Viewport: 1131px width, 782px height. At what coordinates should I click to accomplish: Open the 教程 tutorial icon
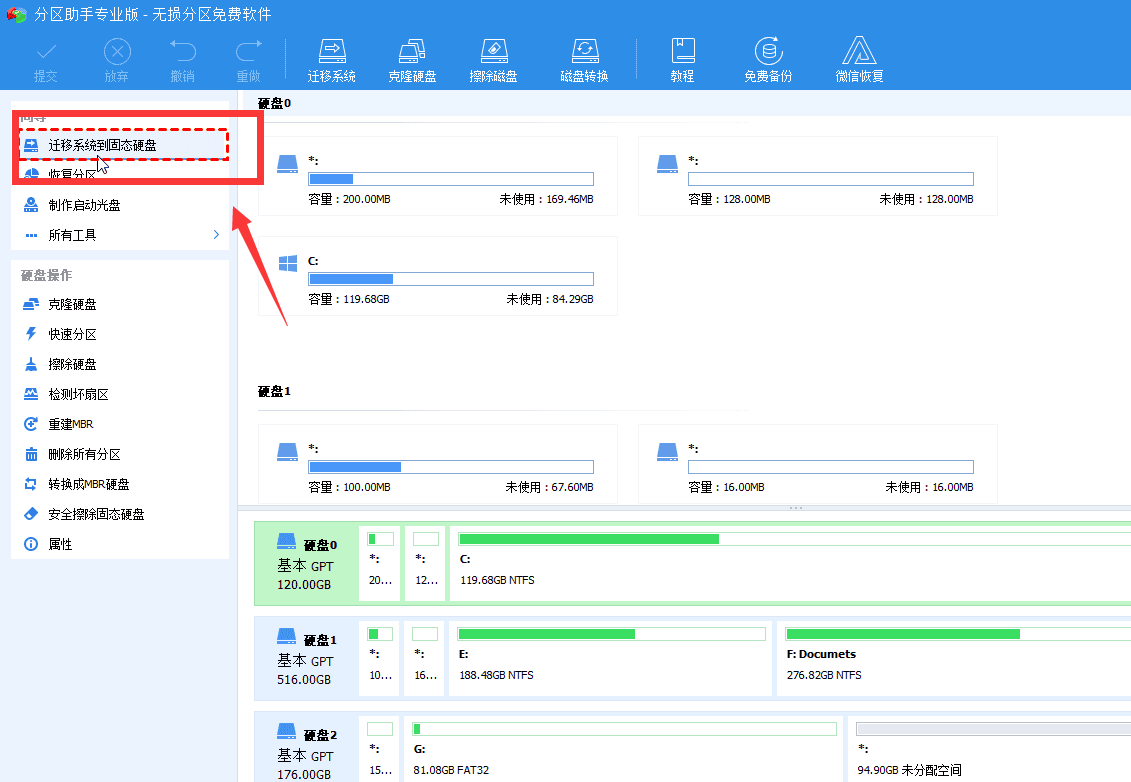(682, 61)
